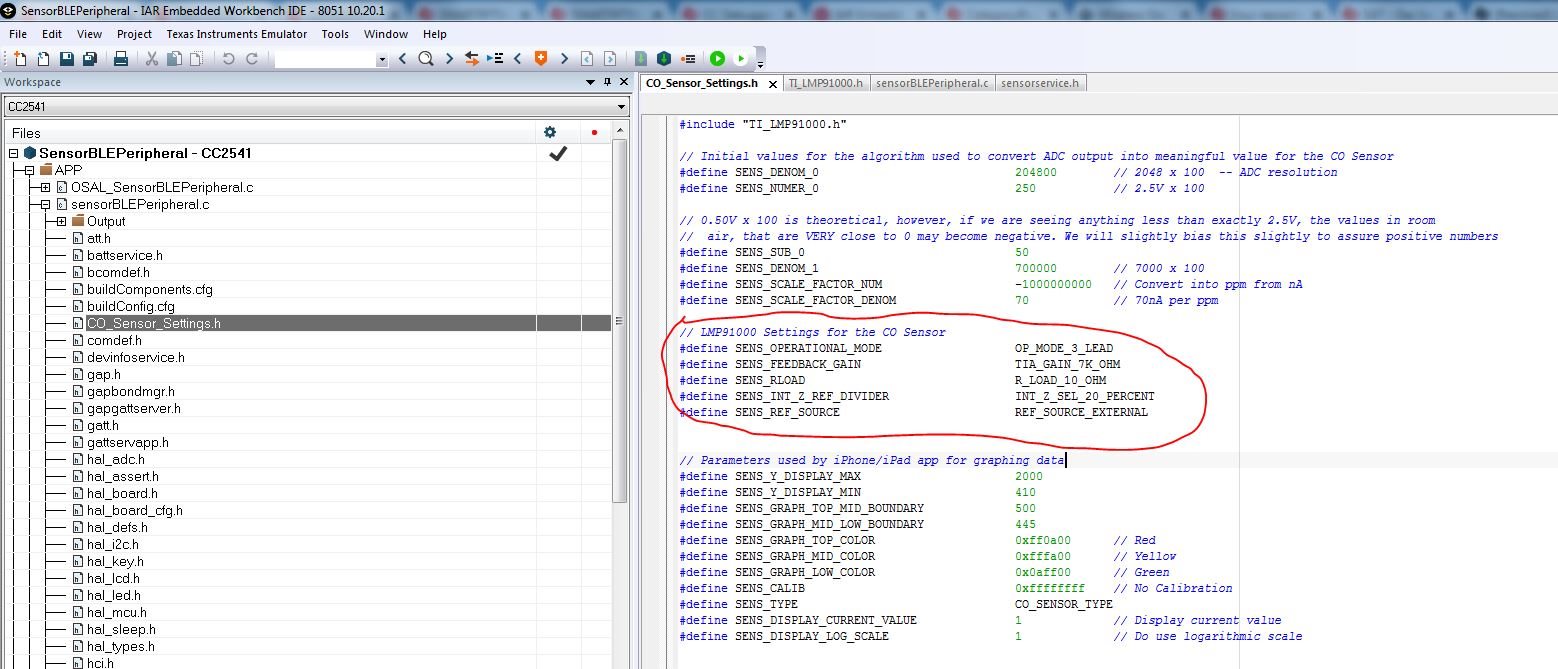Open the Texas Instruments Emulator menu
Viewport: 1558px width, 669px height.
coord(237,34)
